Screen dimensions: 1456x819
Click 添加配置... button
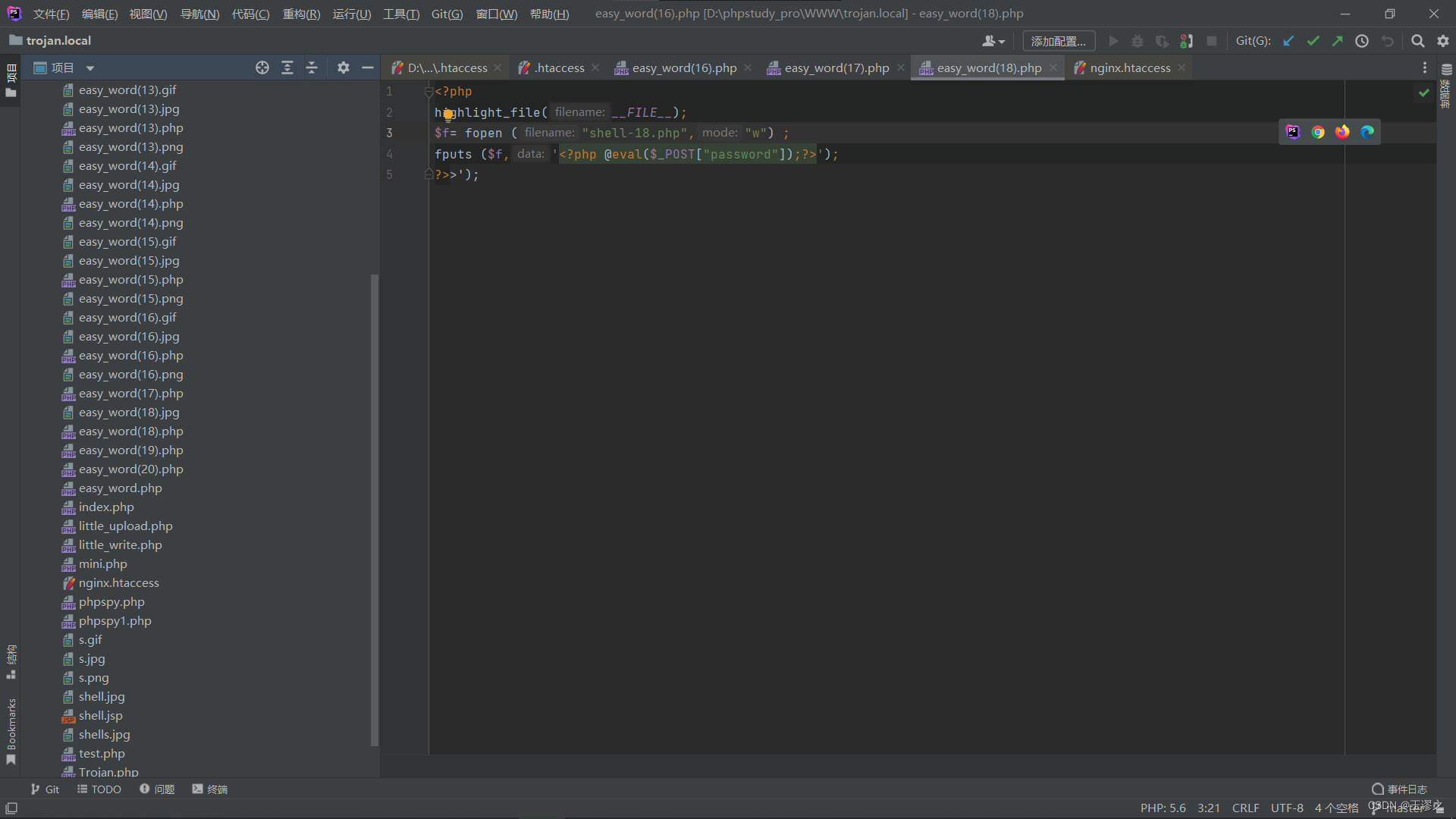pos(1059,41)
